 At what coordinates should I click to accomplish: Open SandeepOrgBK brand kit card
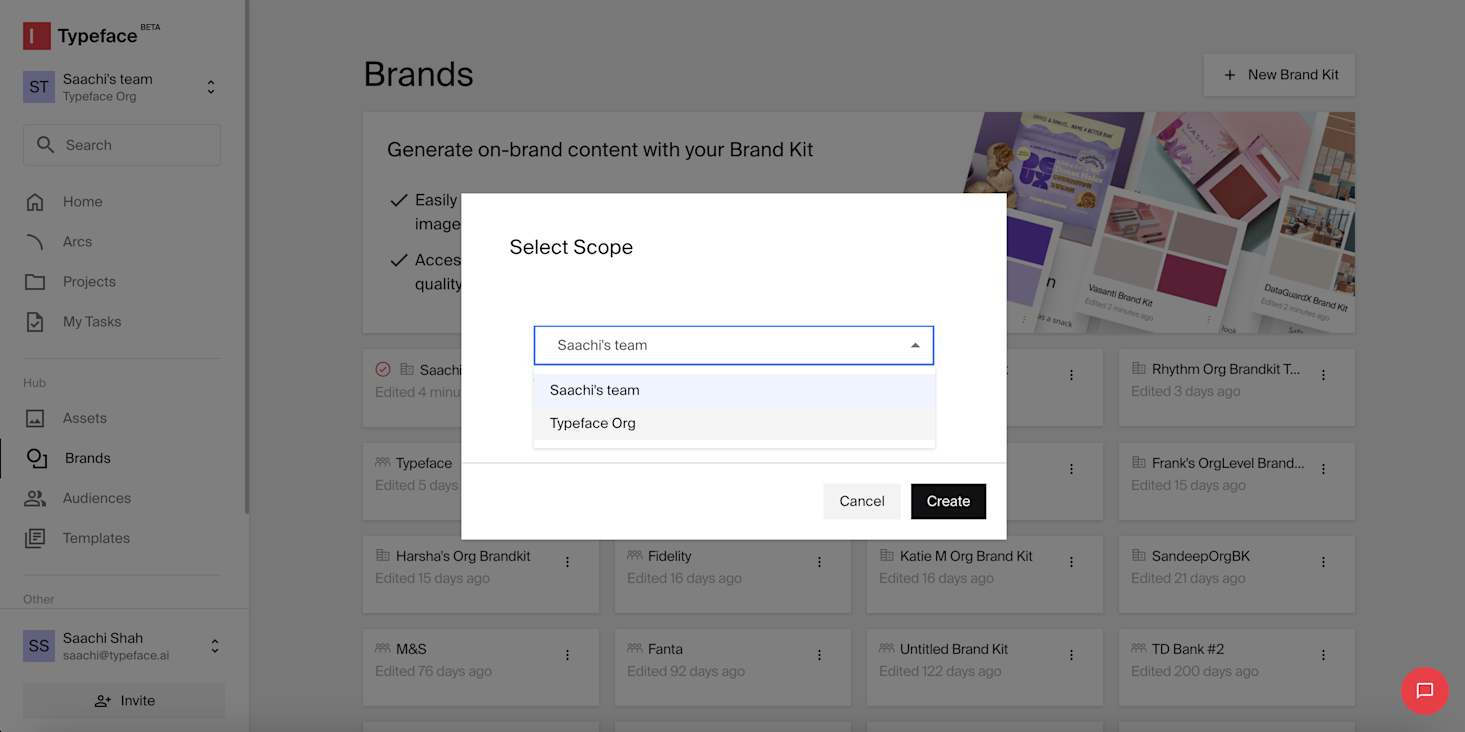pyautogui.click(x=1237, y=574)
